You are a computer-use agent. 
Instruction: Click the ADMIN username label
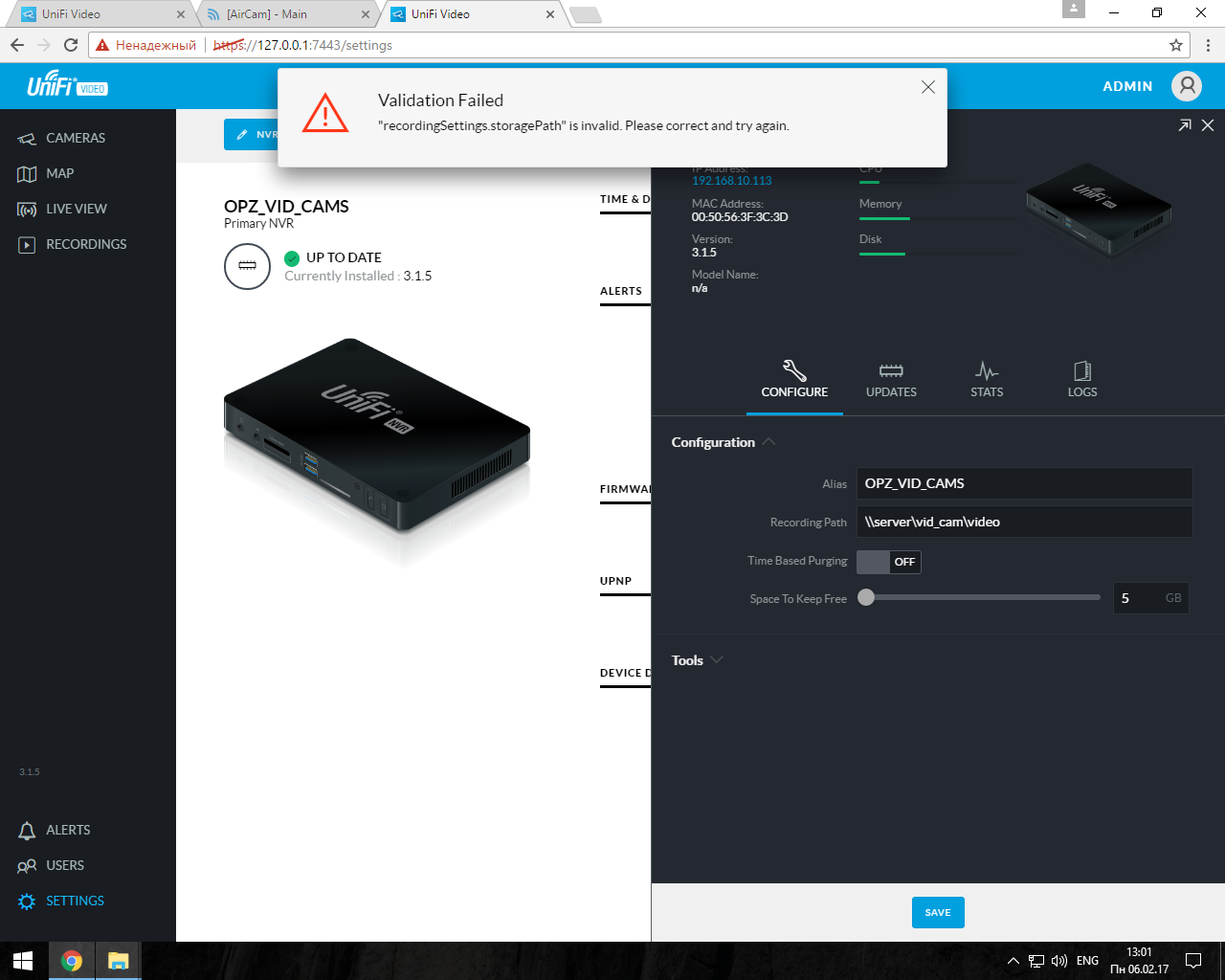click(x=1127, y=86)
